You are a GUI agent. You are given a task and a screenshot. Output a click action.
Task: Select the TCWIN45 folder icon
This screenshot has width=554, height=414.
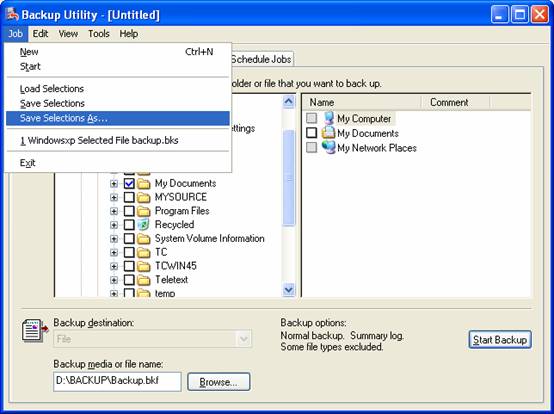144,266
